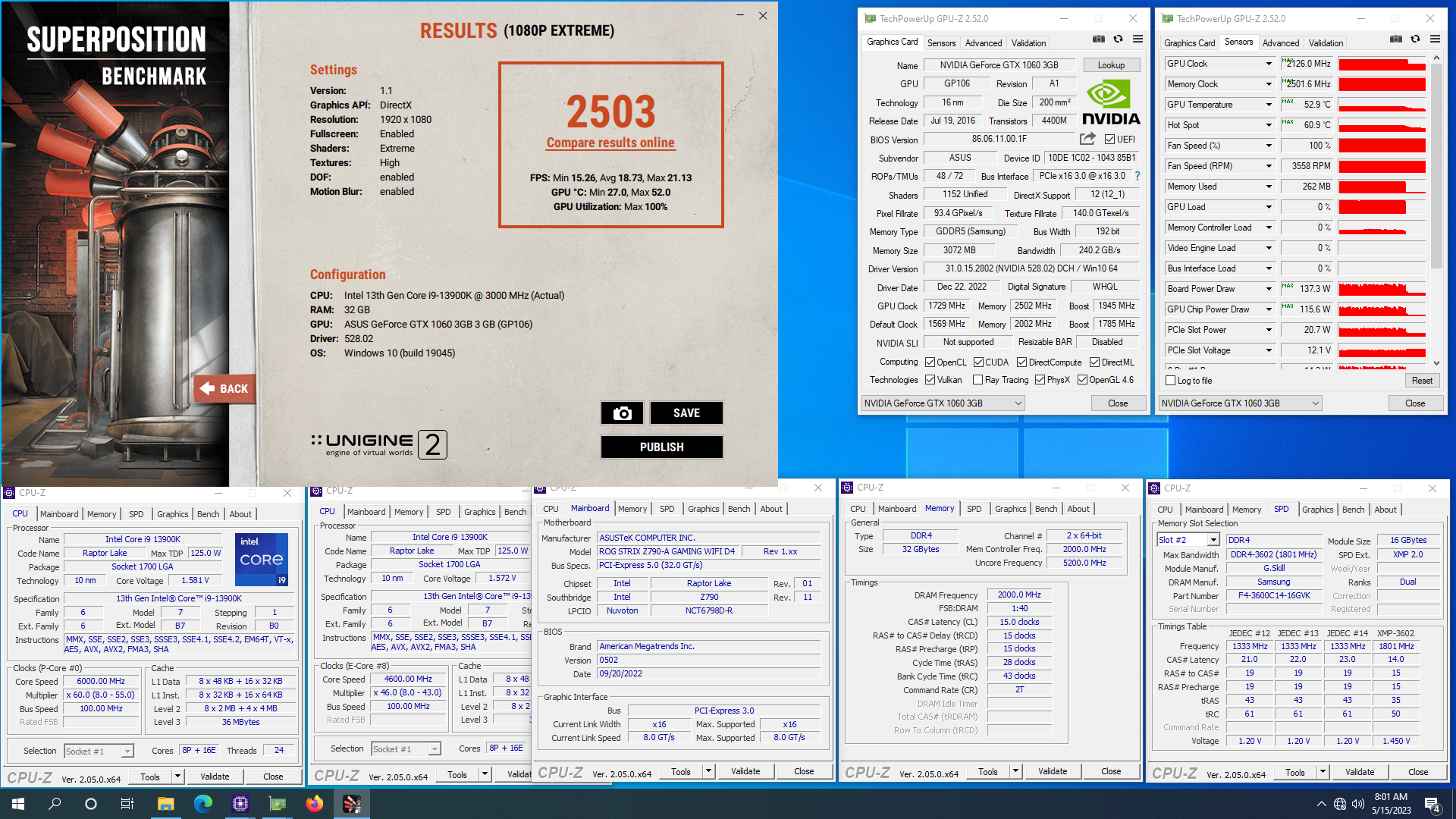Open the Windows Start menu
1456x819 pixels.
pos(18,804)
